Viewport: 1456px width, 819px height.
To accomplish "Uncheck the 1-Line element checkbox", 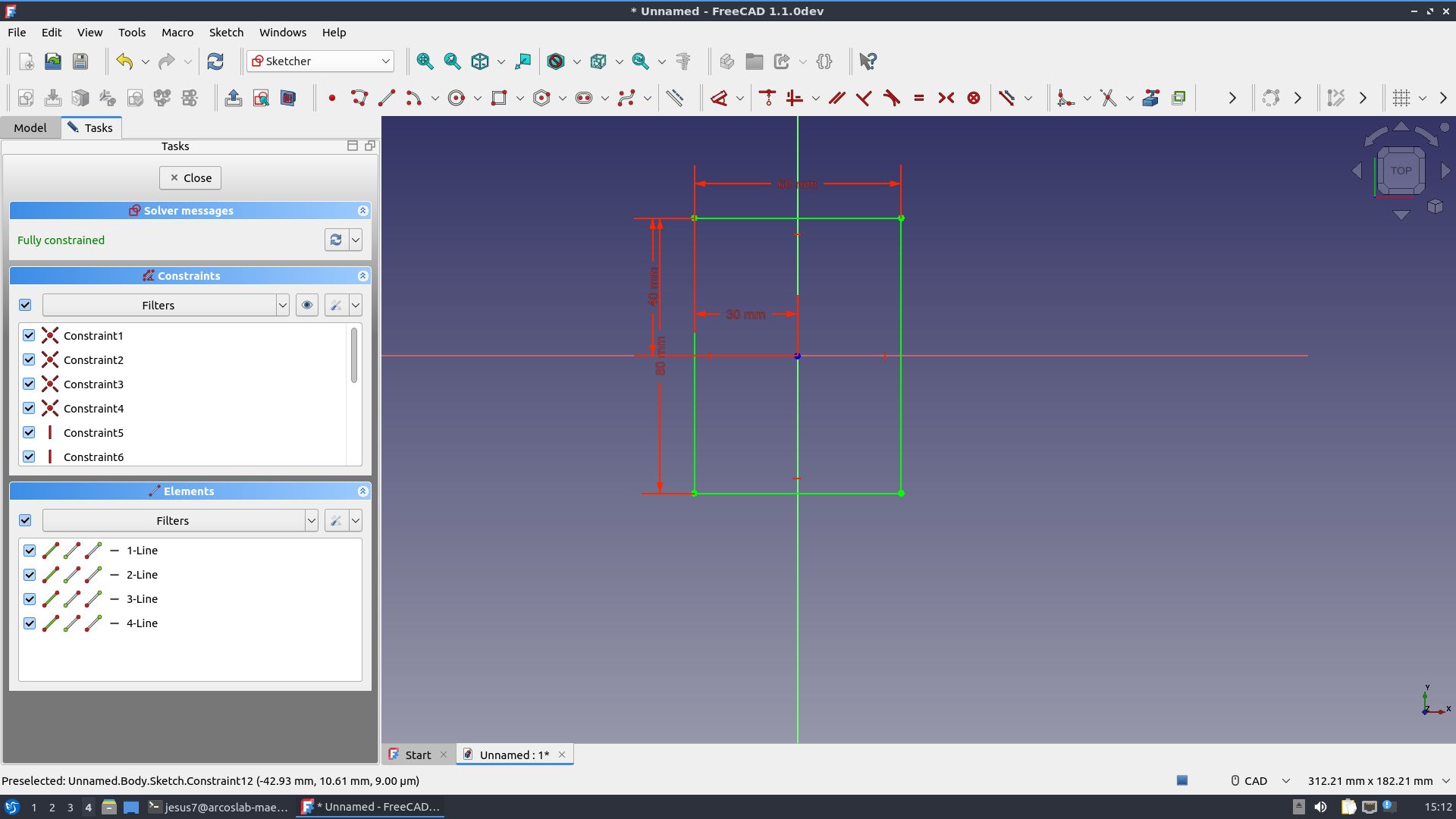I will tap(30, 551).
